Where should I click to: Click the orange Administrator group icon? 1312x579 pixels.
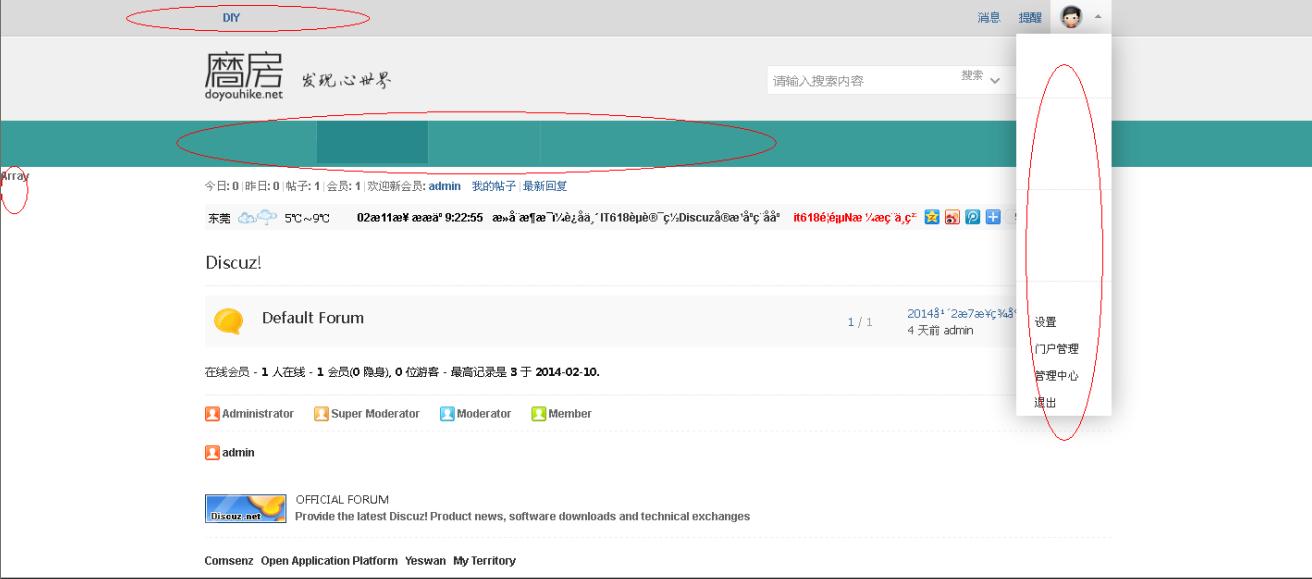coord(212,414)
